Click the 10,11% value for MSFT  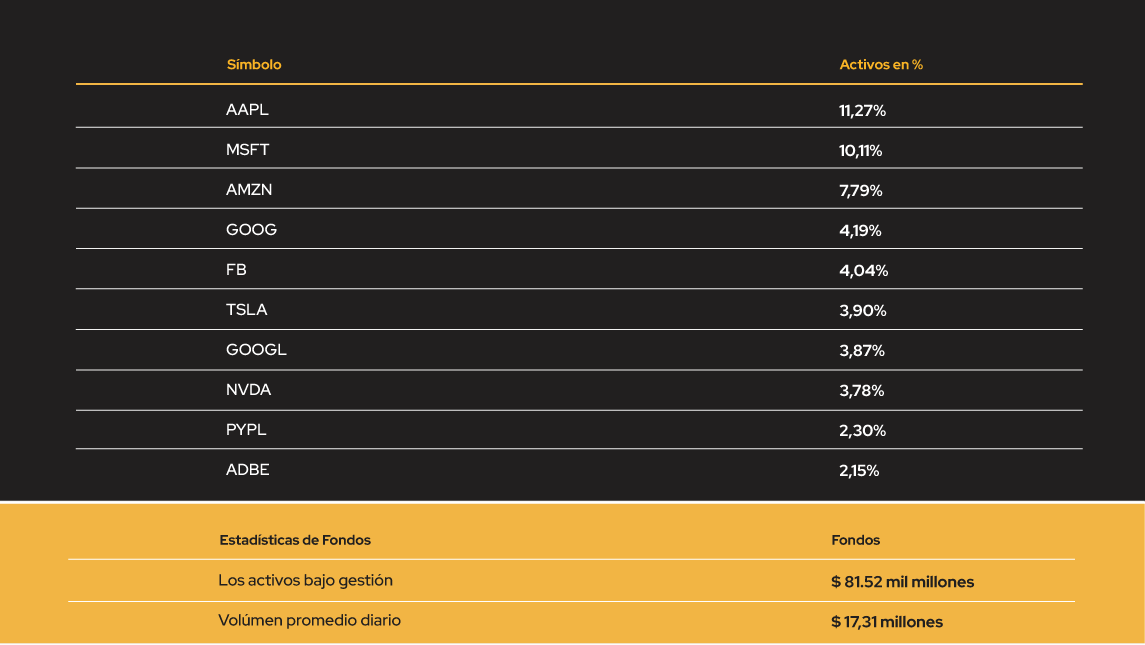860,151
